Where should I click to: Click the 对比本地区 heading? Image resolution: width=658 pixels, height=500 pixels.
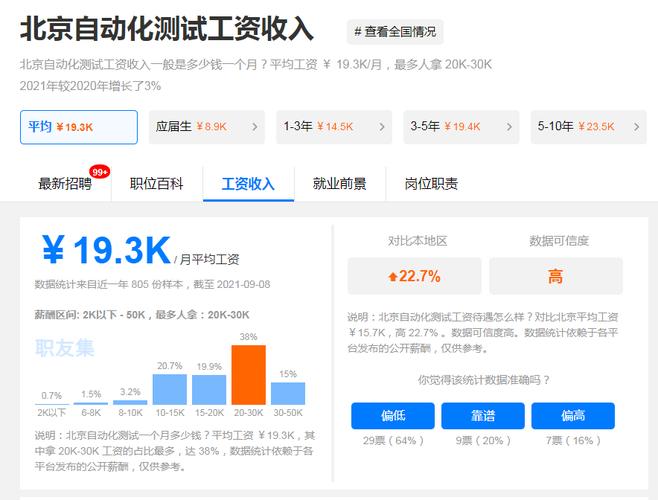(x=418, y=241)
